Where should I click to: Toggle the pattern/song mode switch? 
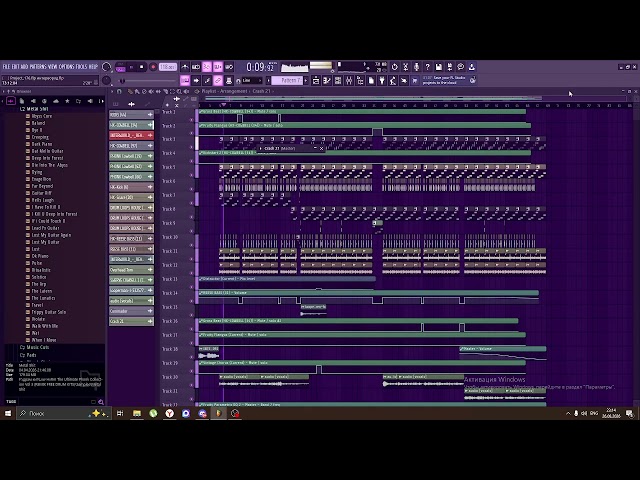[120, 67]
